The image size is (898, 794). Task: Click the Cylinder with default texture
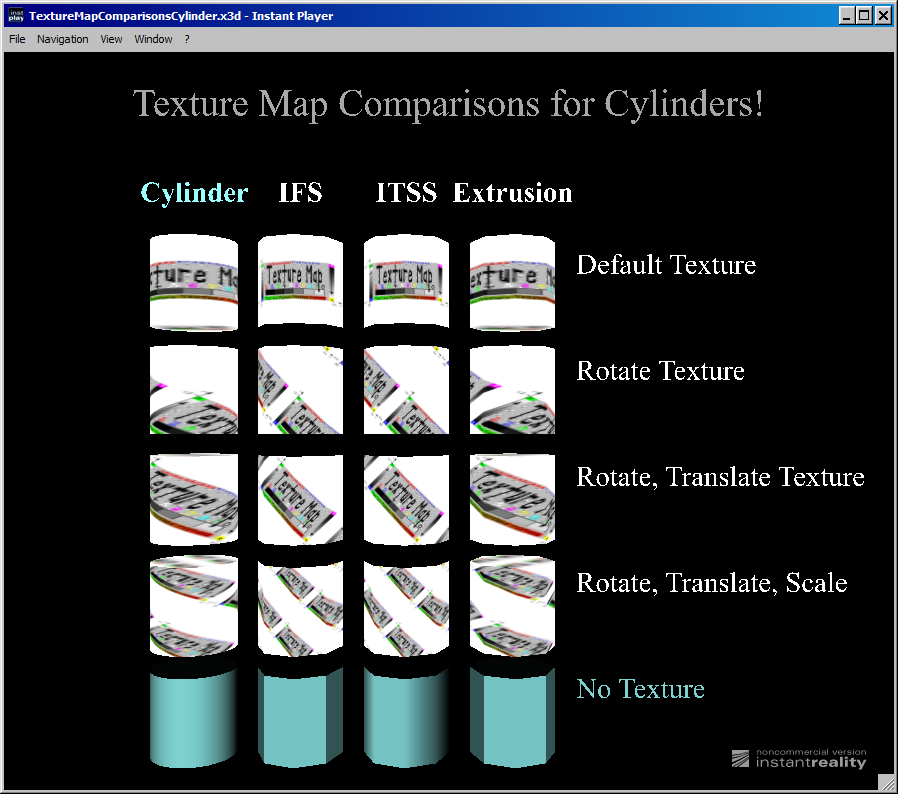click(194, 283)
